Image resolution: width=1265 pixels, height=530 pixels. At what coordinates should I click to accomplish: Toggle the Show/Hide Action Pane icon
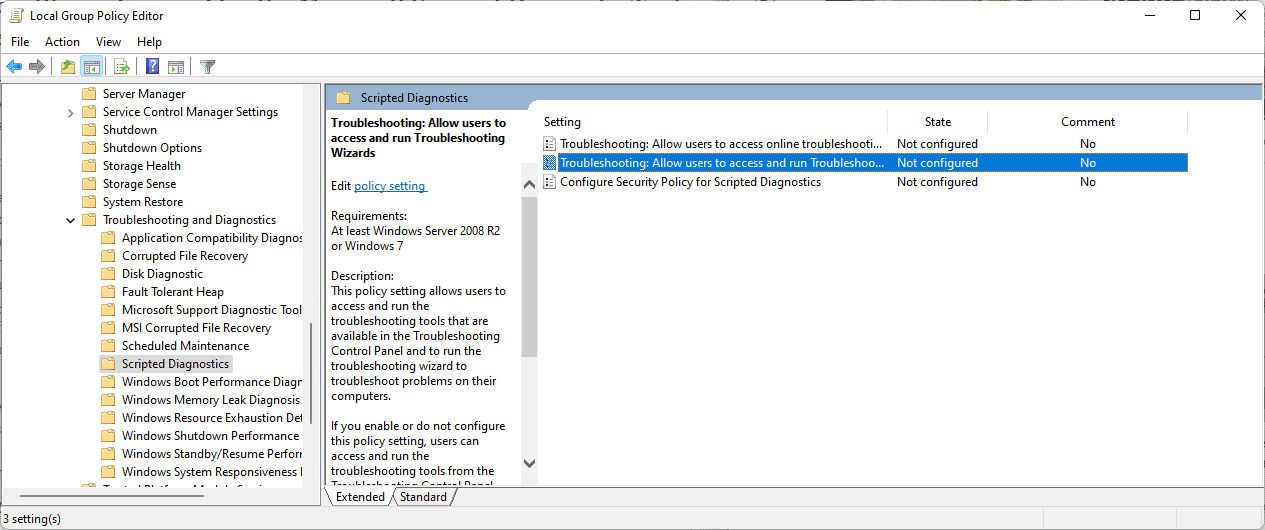pyautogui.click(x=176, y=67)
